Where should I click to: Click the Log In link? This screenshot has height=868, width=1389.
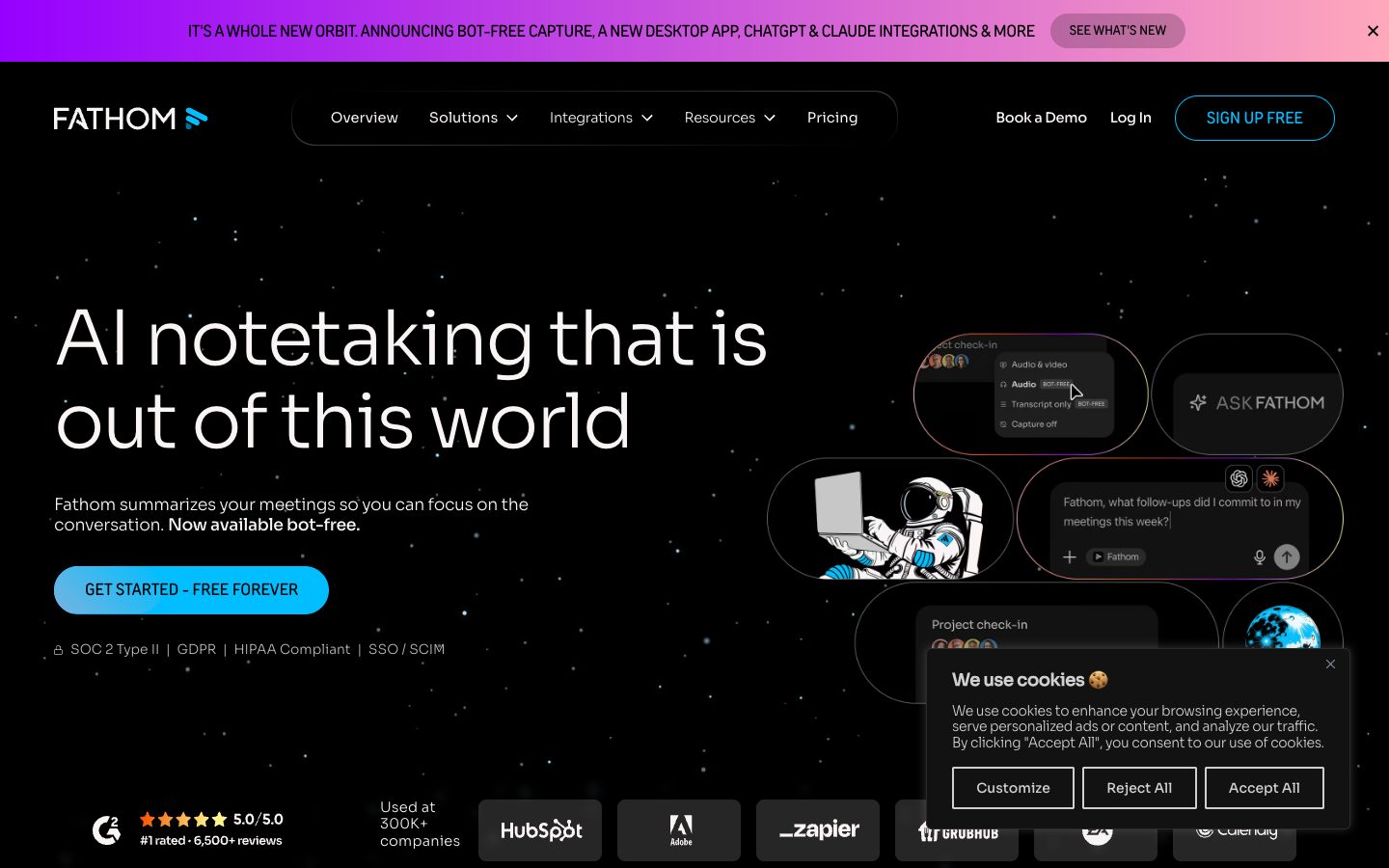(x=1130, y=118)
